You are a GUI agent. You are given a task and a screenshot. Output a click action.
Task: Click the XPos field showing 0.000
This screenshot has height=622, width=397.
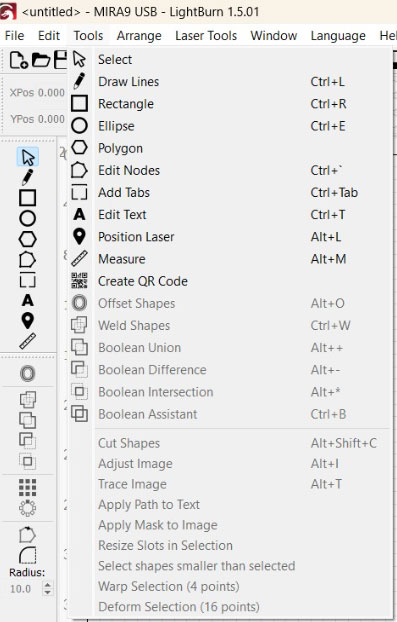(51, 92)
